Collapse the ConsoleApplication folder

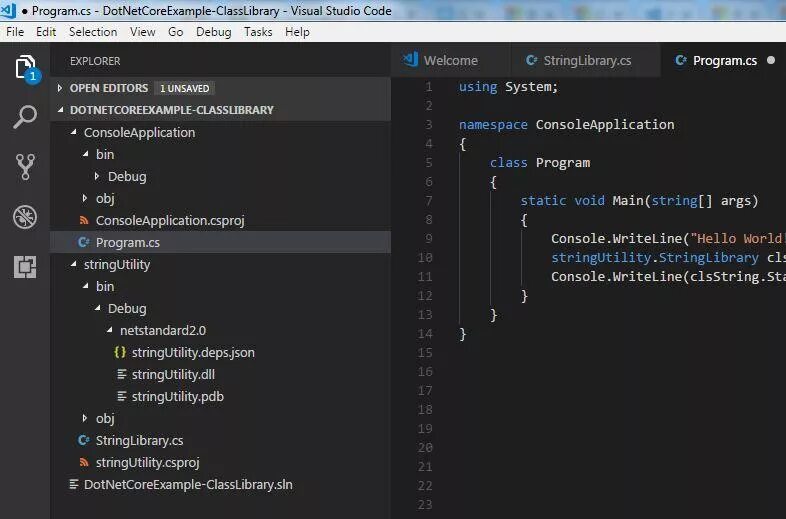(x=74, y=132)
